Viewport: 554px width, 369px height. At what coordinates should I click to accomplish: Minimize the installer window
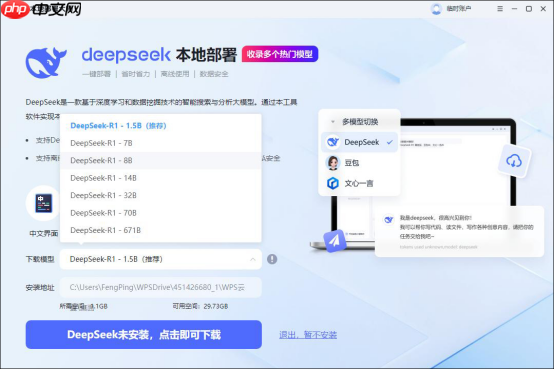click(514, 8)
